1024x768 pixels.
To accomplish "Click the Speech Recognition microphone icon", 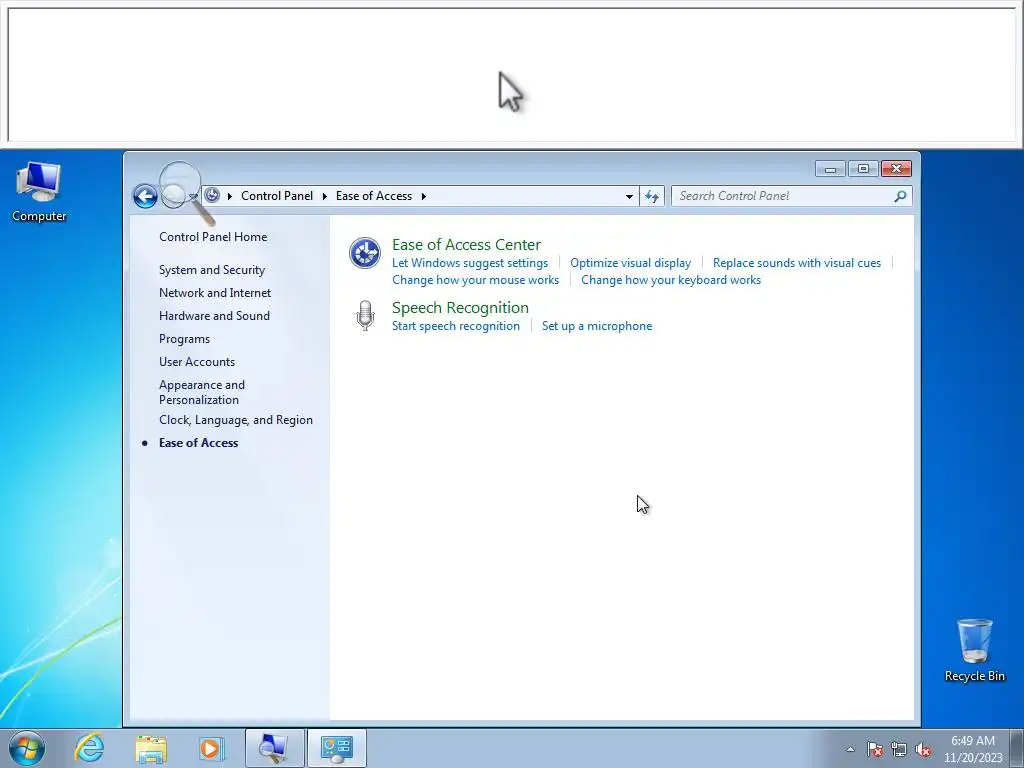I will tap(365, 315).
